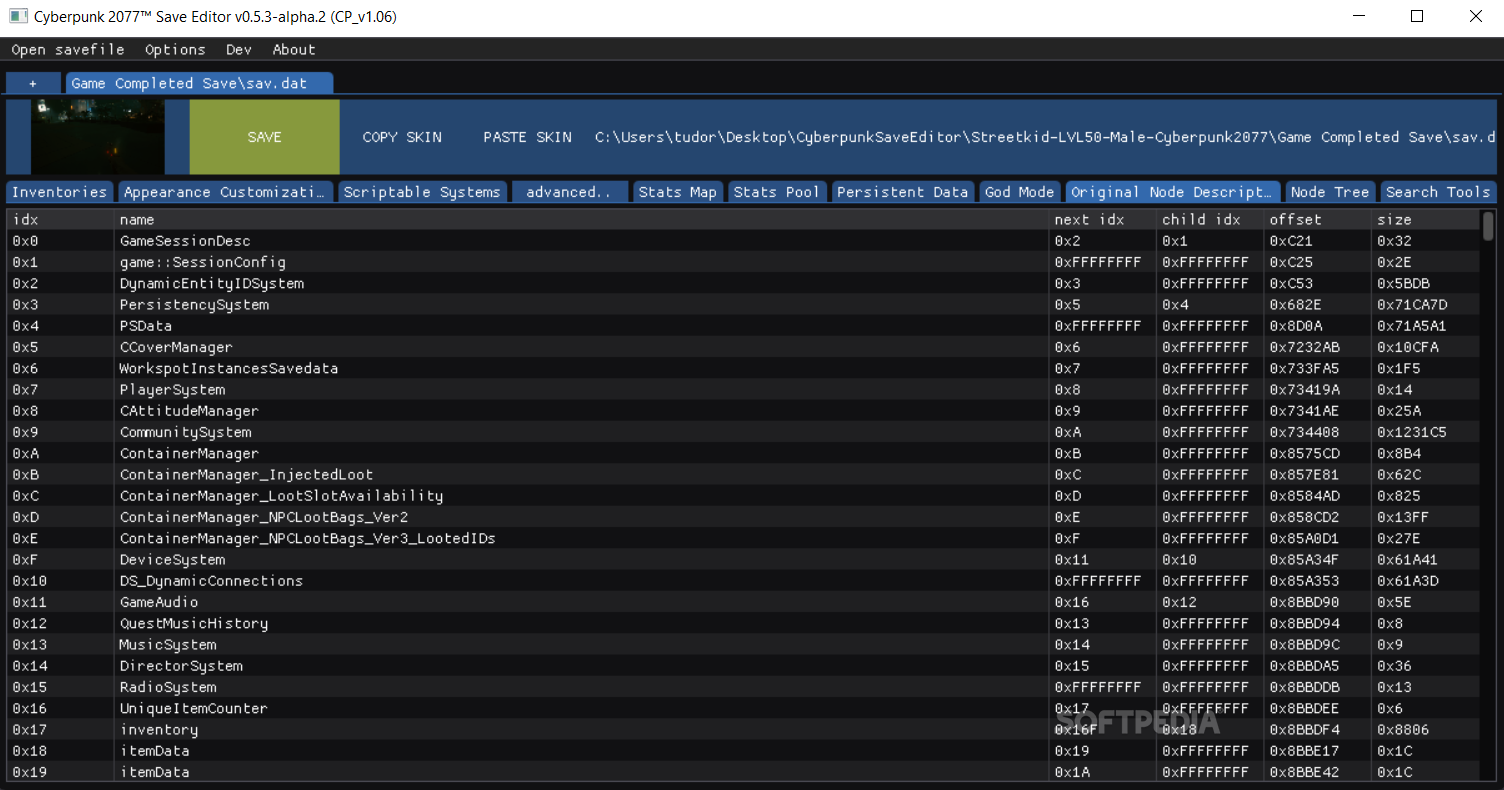Select the ContainerManager_LootSlotAvailability row name
The width and height of the screenshot is (1504, 790).
[281, 496]
